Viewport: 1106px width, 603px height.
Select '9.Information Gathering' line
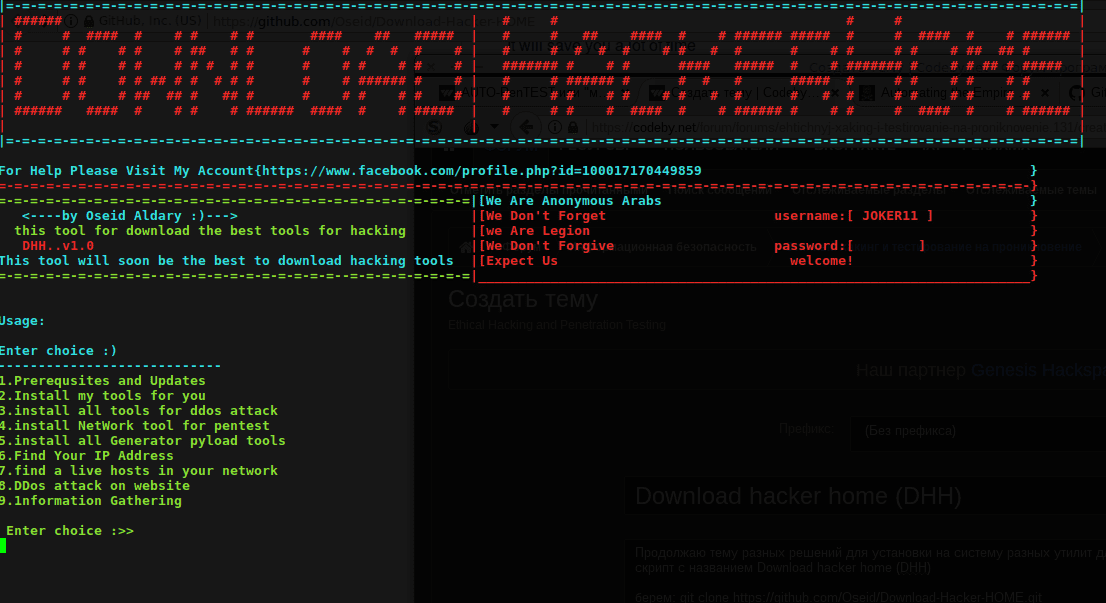point(91,501)
